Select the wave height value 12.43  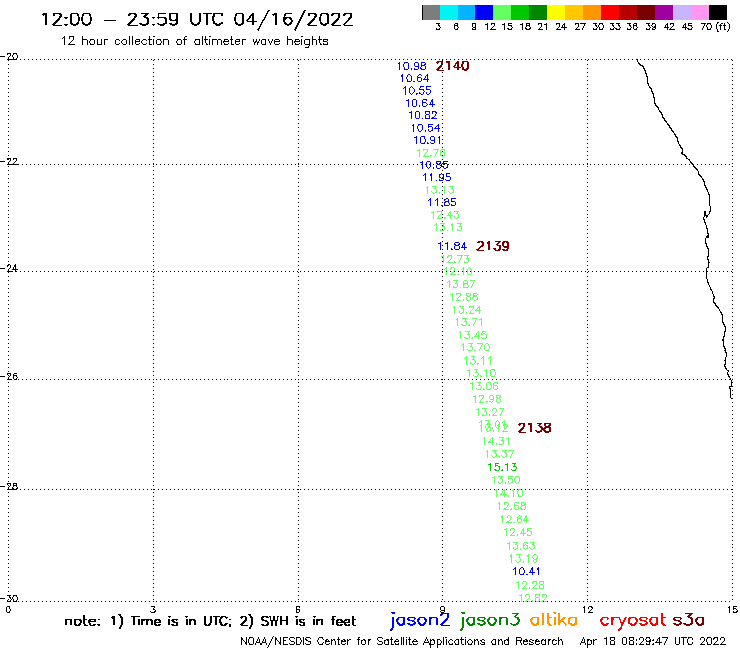(445, 215)
